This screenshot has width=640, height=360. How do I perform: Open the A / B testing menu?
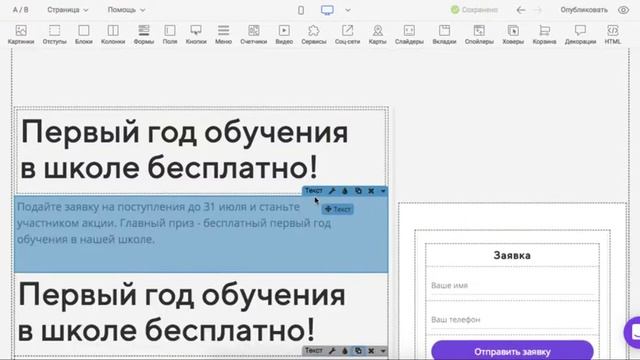20,10
